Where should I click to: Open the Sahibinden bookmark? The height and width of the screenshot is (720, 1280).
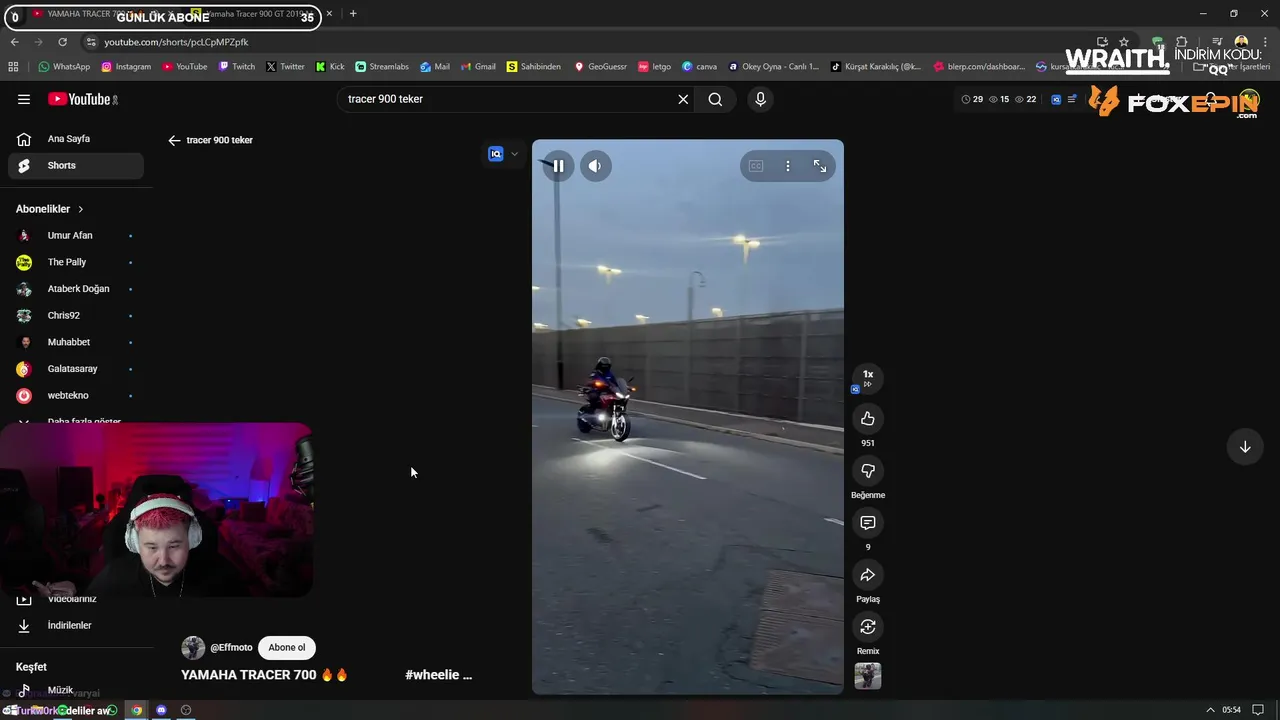pyautogui.click(x=533, y=67)
